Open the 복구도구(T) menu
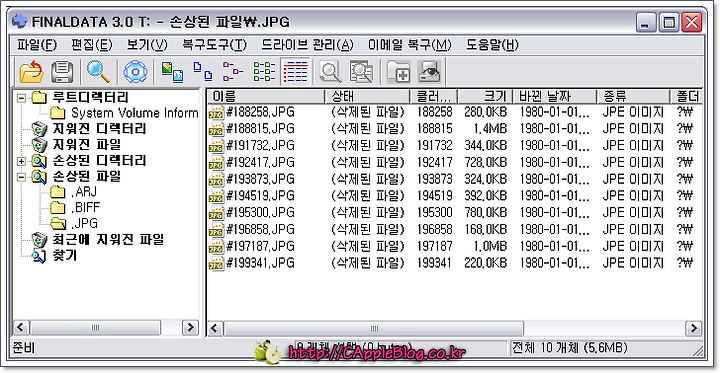Screen dimensions: 720x373 pyautogui.click(x=214, y=45)
